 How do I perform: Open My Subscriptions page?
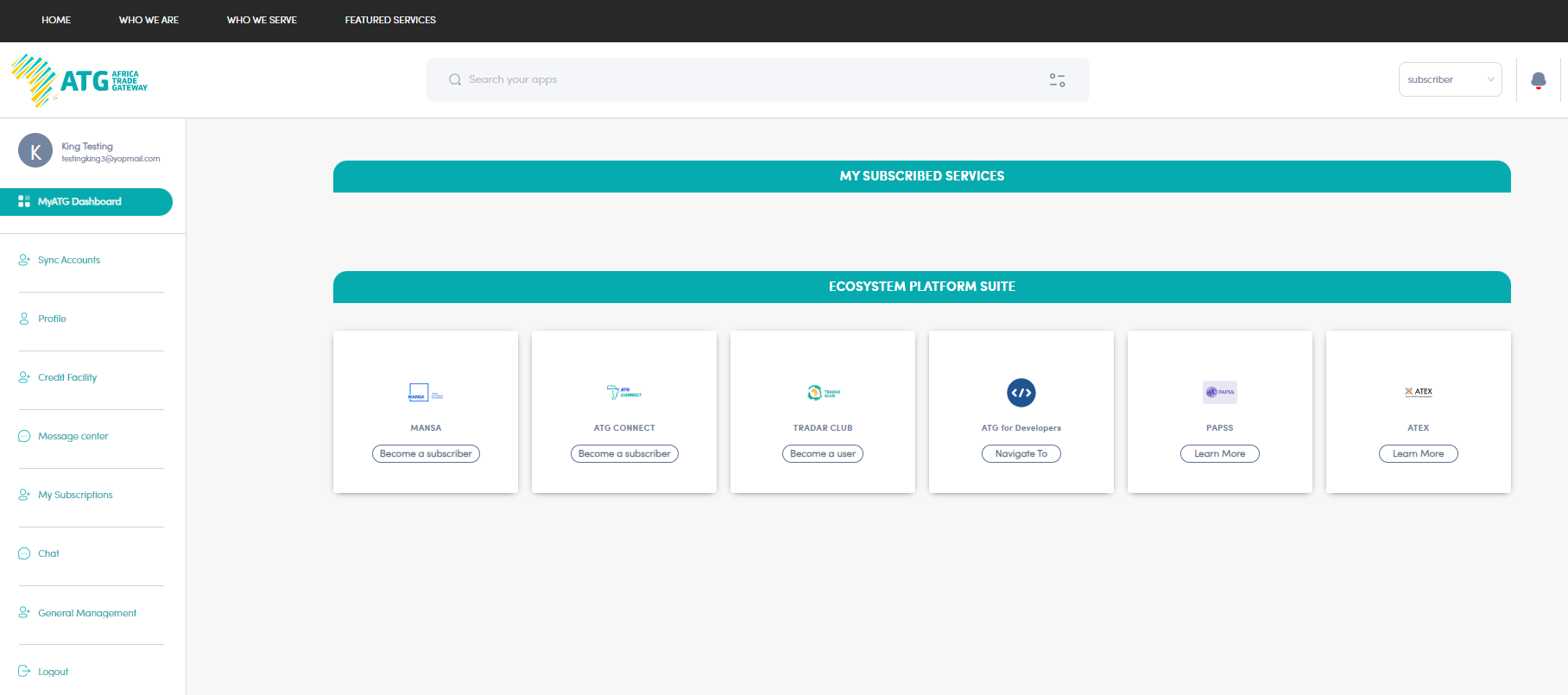75,495
